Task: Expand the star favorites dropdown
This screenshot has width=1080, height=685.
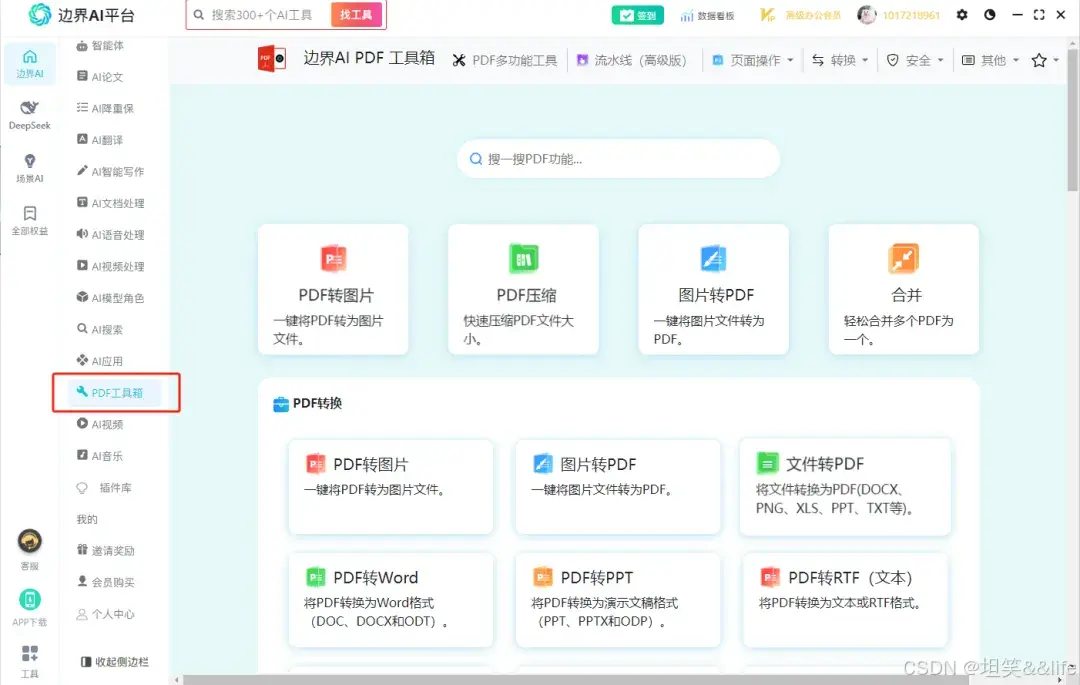Action: tap(1045, 61)
